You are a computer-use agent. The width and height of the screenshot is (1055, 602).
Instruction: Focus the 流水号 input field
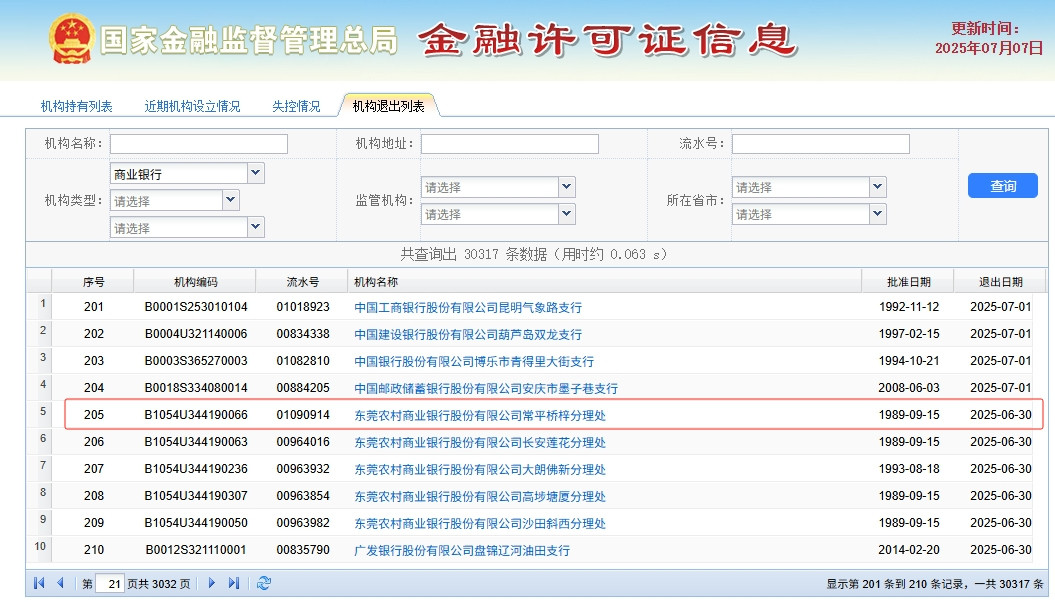[x=820, y=144]
